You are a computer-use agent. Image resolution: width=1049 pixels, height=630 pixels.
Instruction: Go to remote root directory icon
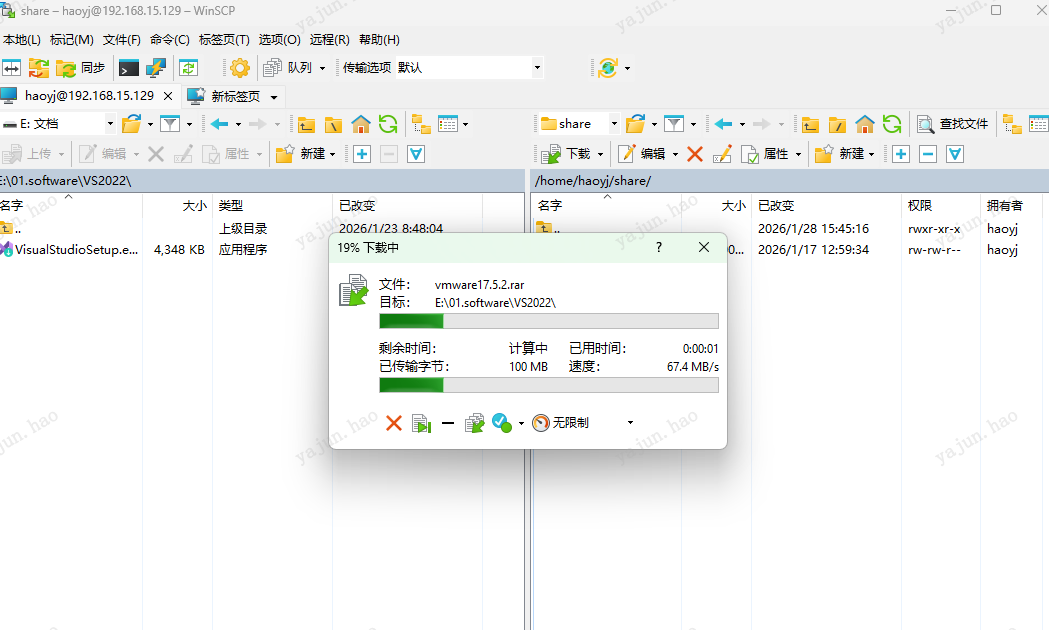(837, 124)
